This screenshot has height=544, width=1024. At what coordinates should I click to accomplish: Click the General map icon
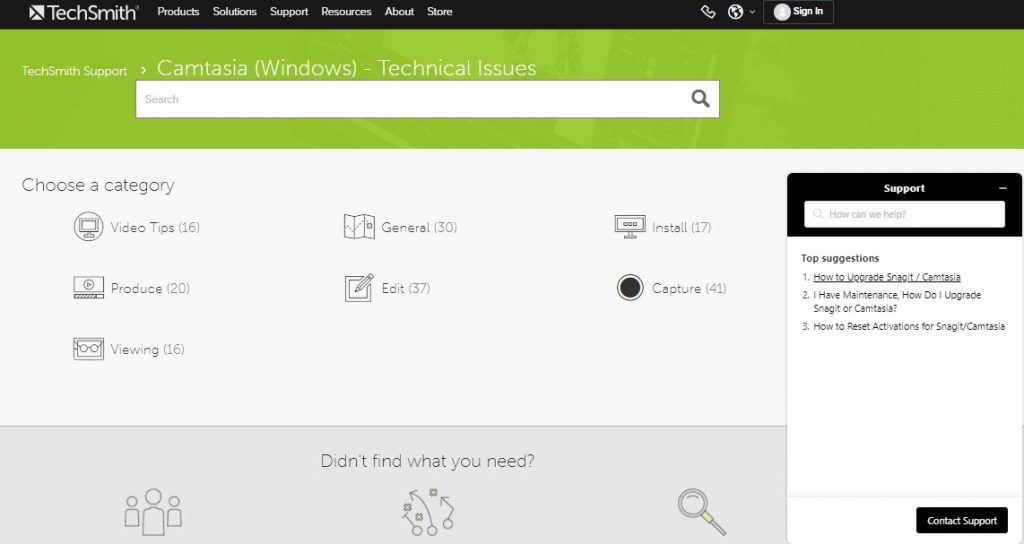pos(359,227)
